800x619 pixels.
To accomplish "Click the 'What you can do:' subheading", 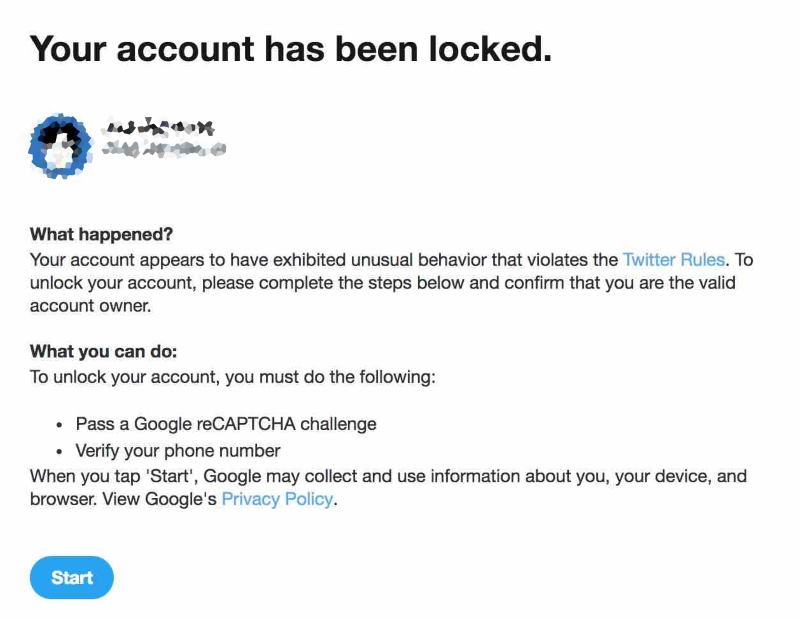I will click(104, 352).
